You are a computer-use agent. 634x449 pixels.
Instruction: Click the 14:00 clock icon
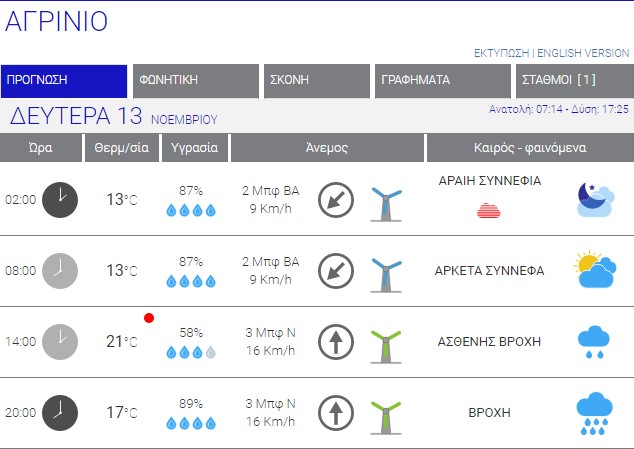(60, 341)
